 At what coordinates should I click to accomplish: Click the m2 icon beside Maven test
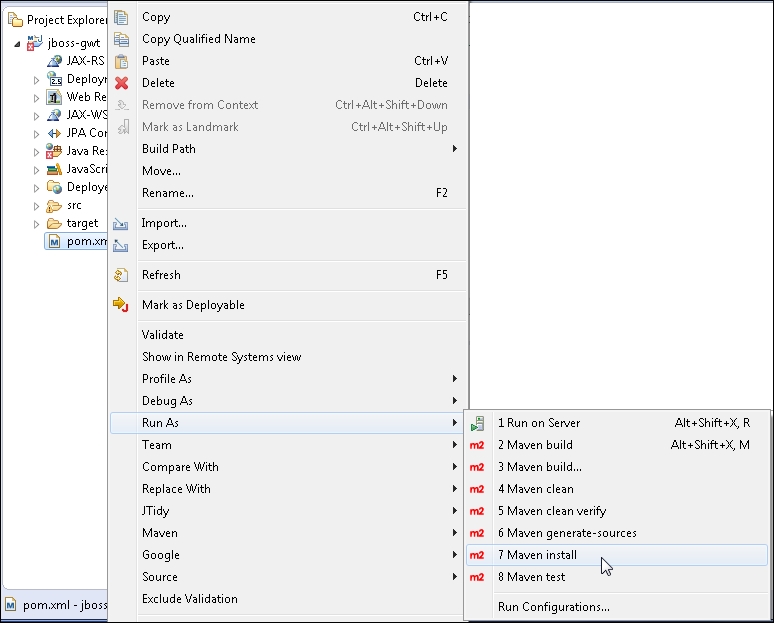click(x=477, y=577)
